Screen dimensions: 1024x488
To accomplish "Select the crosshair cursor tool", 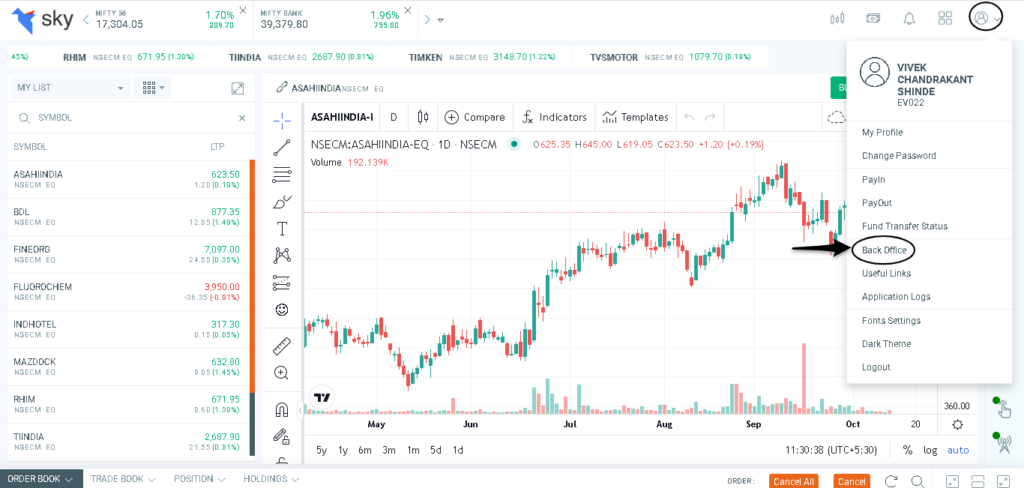I will pos(282,120).
